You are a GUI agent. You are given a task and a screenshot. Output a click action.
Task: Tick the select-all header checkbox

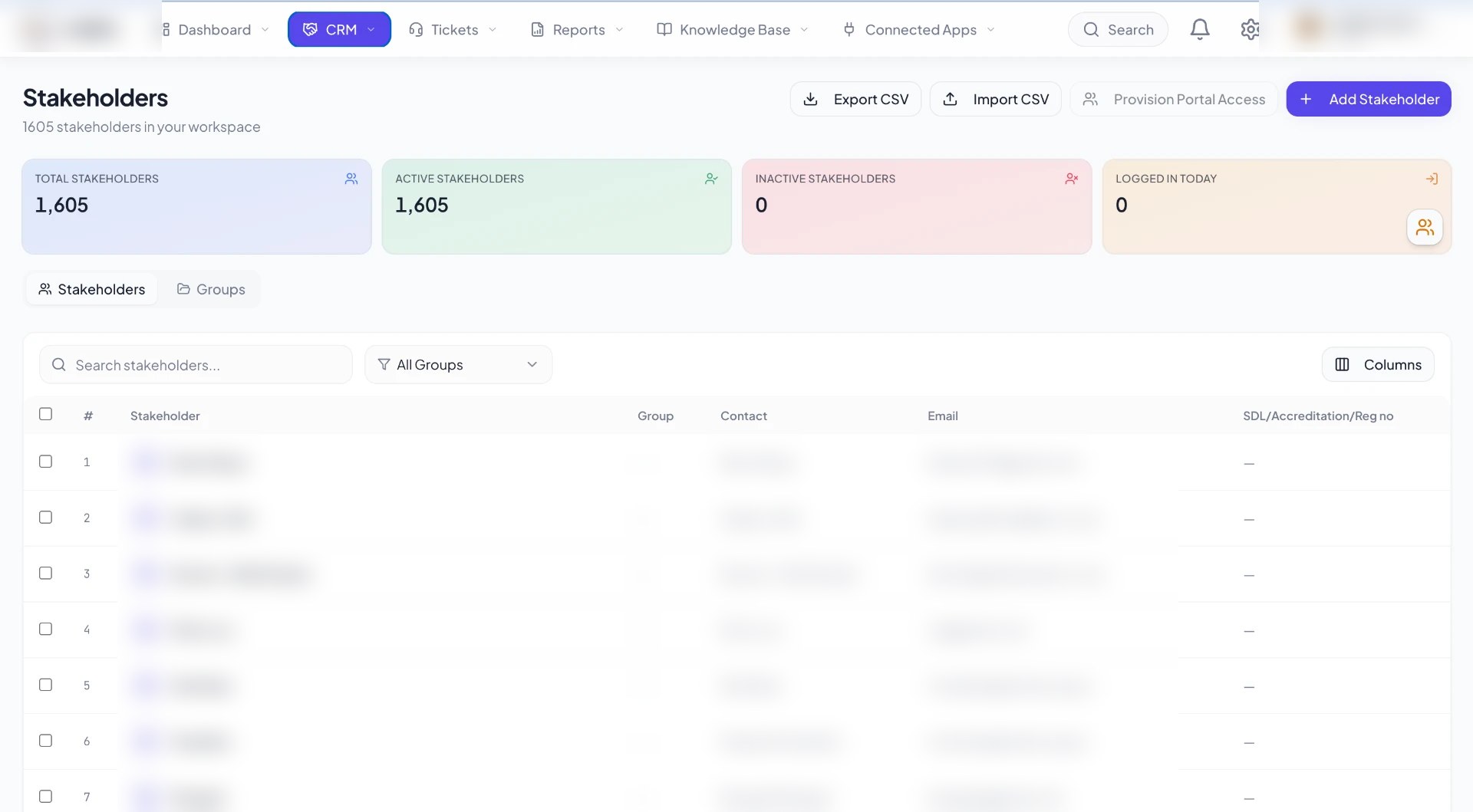point(46,414)
